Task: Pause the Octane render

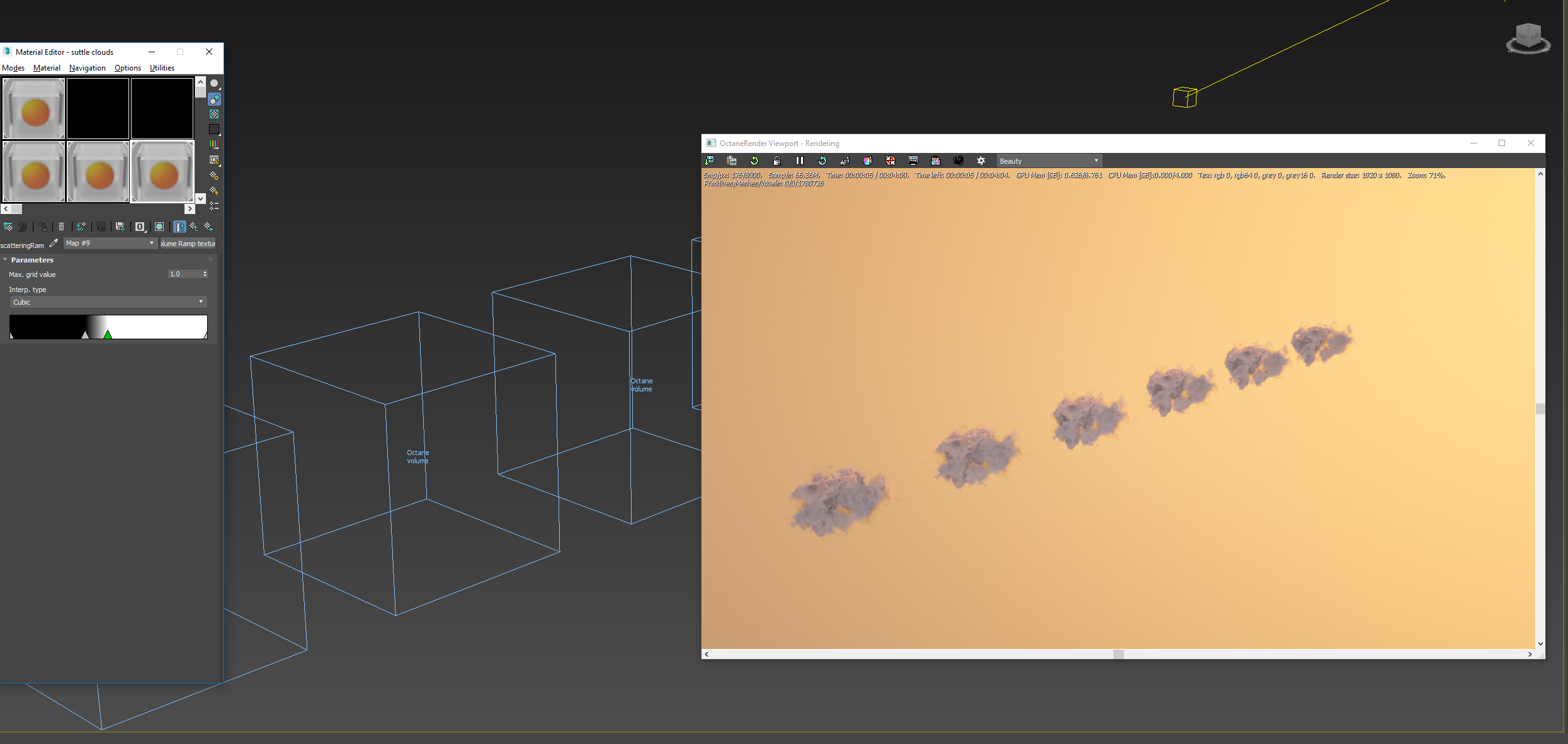Action: [799, 161]
